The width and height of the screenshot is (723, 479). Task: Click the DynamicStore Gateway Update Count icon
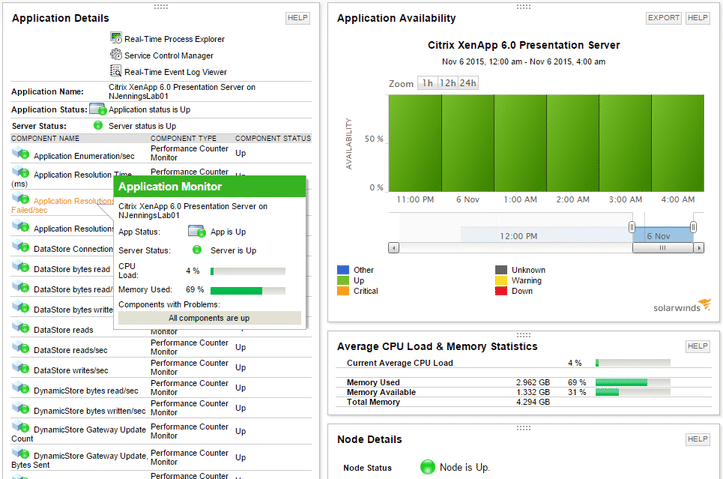click(x=20, y=426)
